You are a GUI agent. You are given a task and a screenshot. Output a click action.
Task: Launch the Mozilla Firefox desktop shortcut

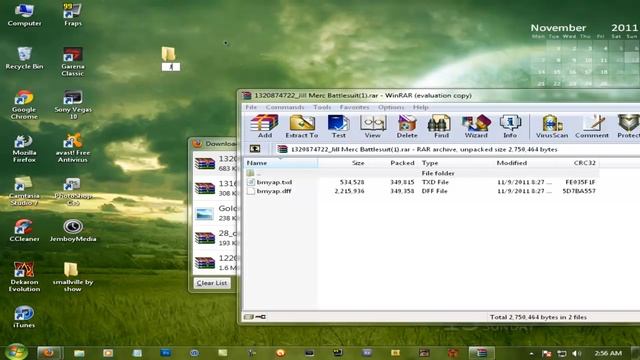point(24,148)
